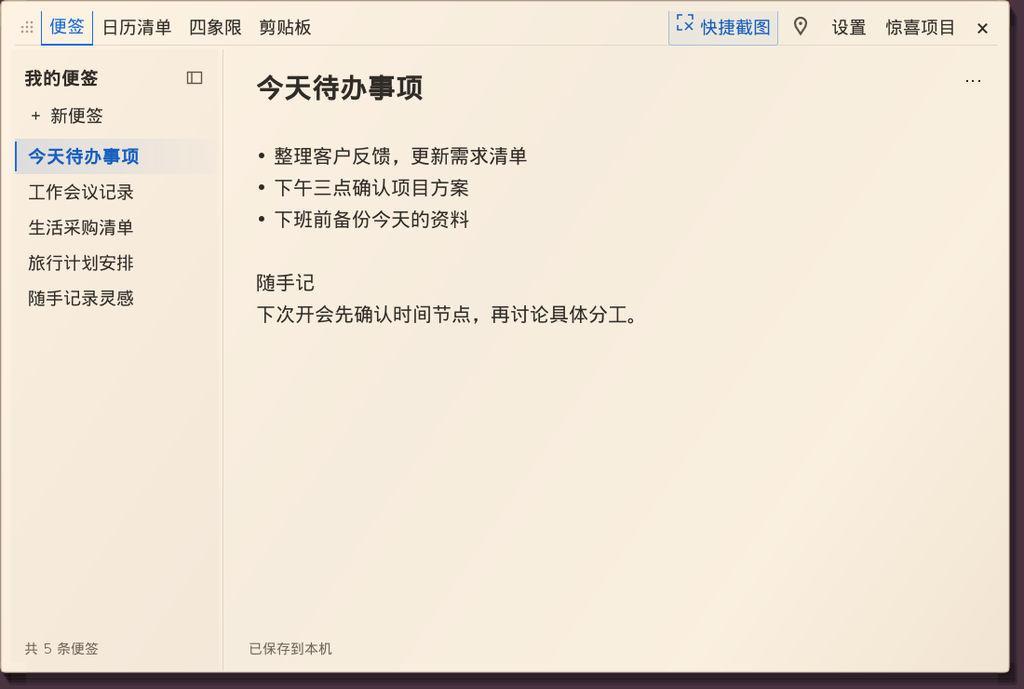Open the 剪贴板 tab
Image resolution: width=1024 pixels, height=689 pixels.
point(285,27)
